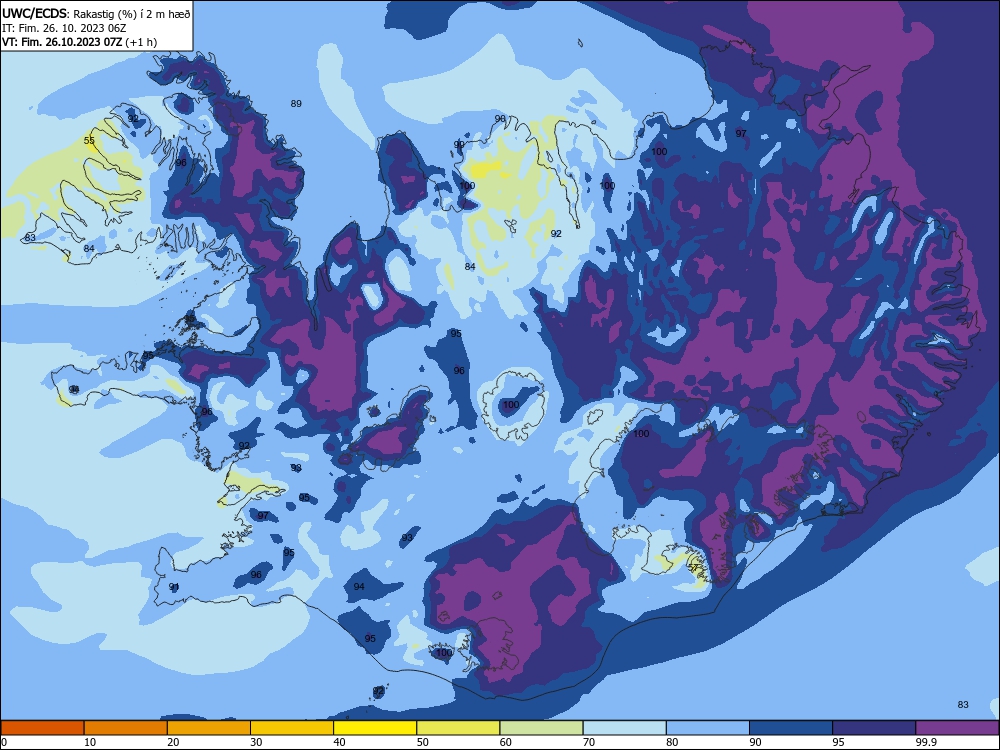
Task: Click the legend label '80'
Action: (x=672, y=742)
